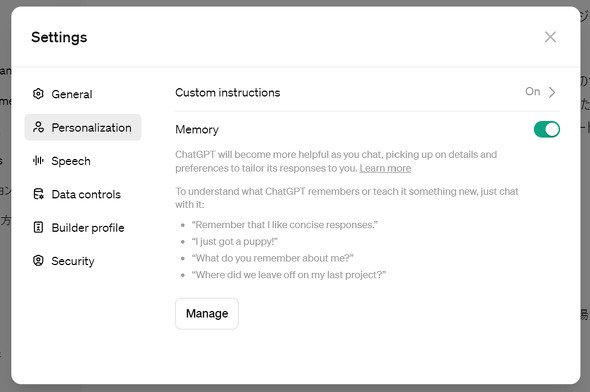Click the Speech waveform icon
The height and width of the screenshot is (392, 590).
pos(38,161)
